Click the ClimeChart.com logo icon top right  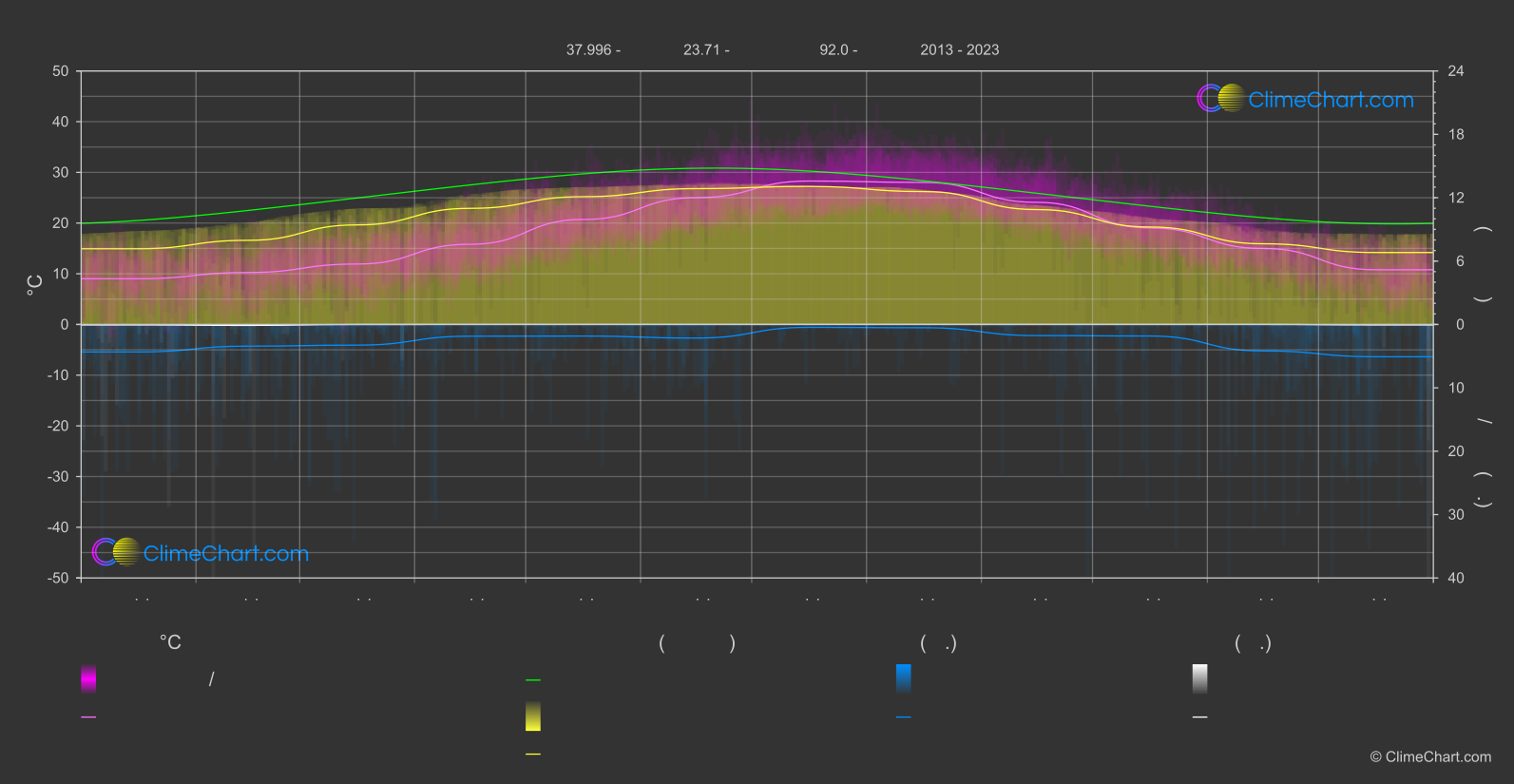click(1220, 99)
